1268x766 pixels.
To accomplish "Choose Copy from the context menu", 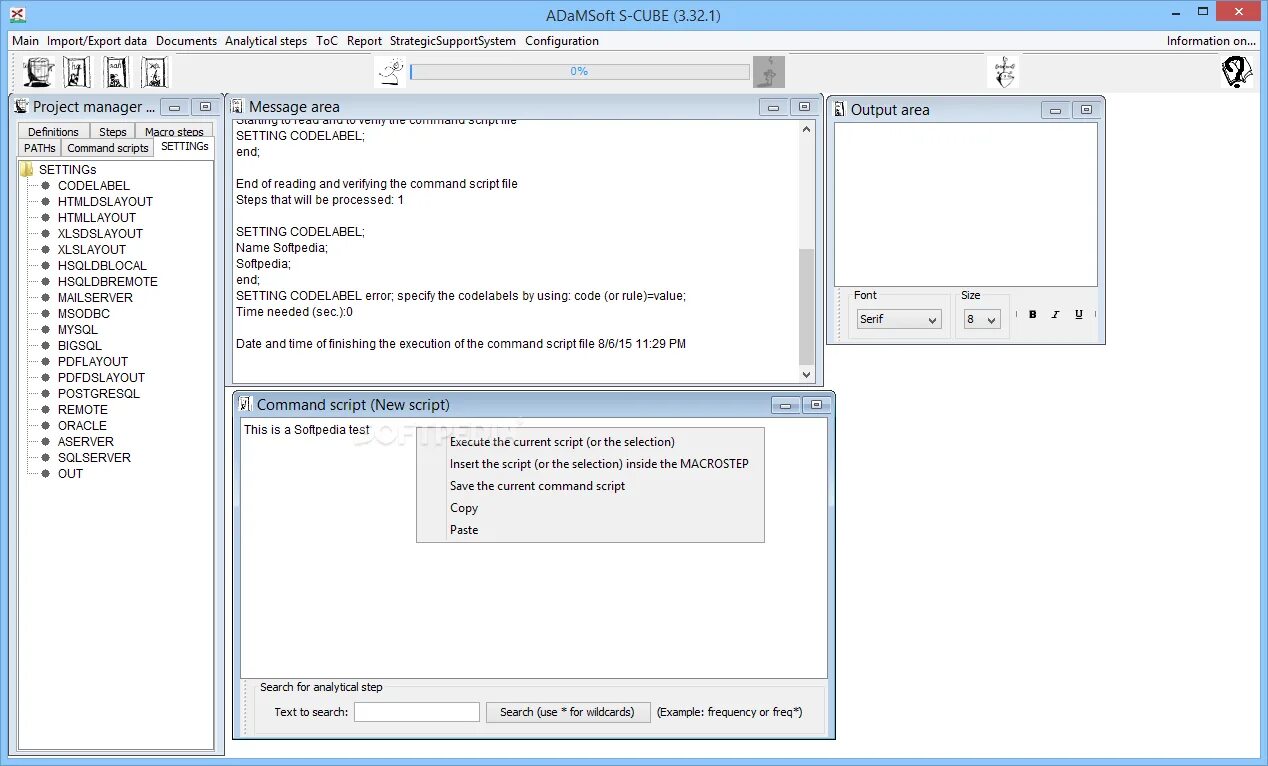I will point(590,508).
